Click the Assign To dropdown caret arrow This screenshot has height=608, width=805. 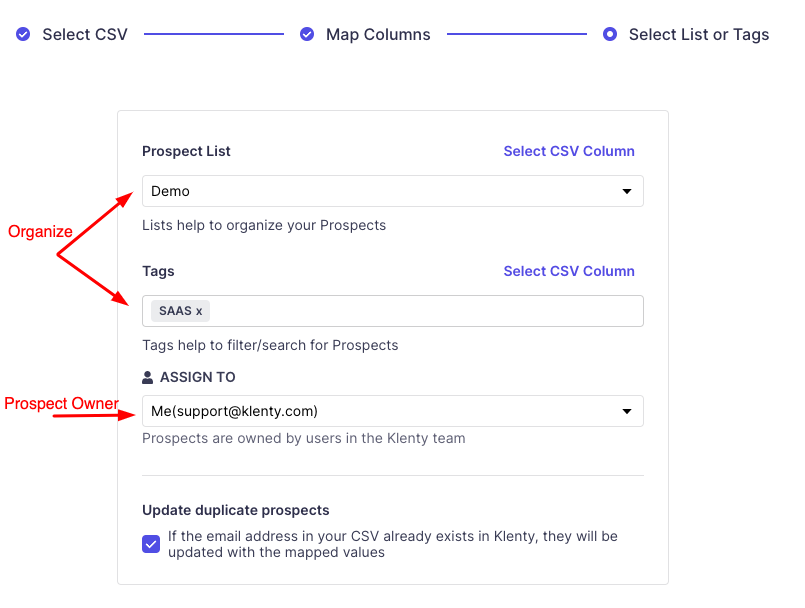pyautogui.click(x=627, y=411)
